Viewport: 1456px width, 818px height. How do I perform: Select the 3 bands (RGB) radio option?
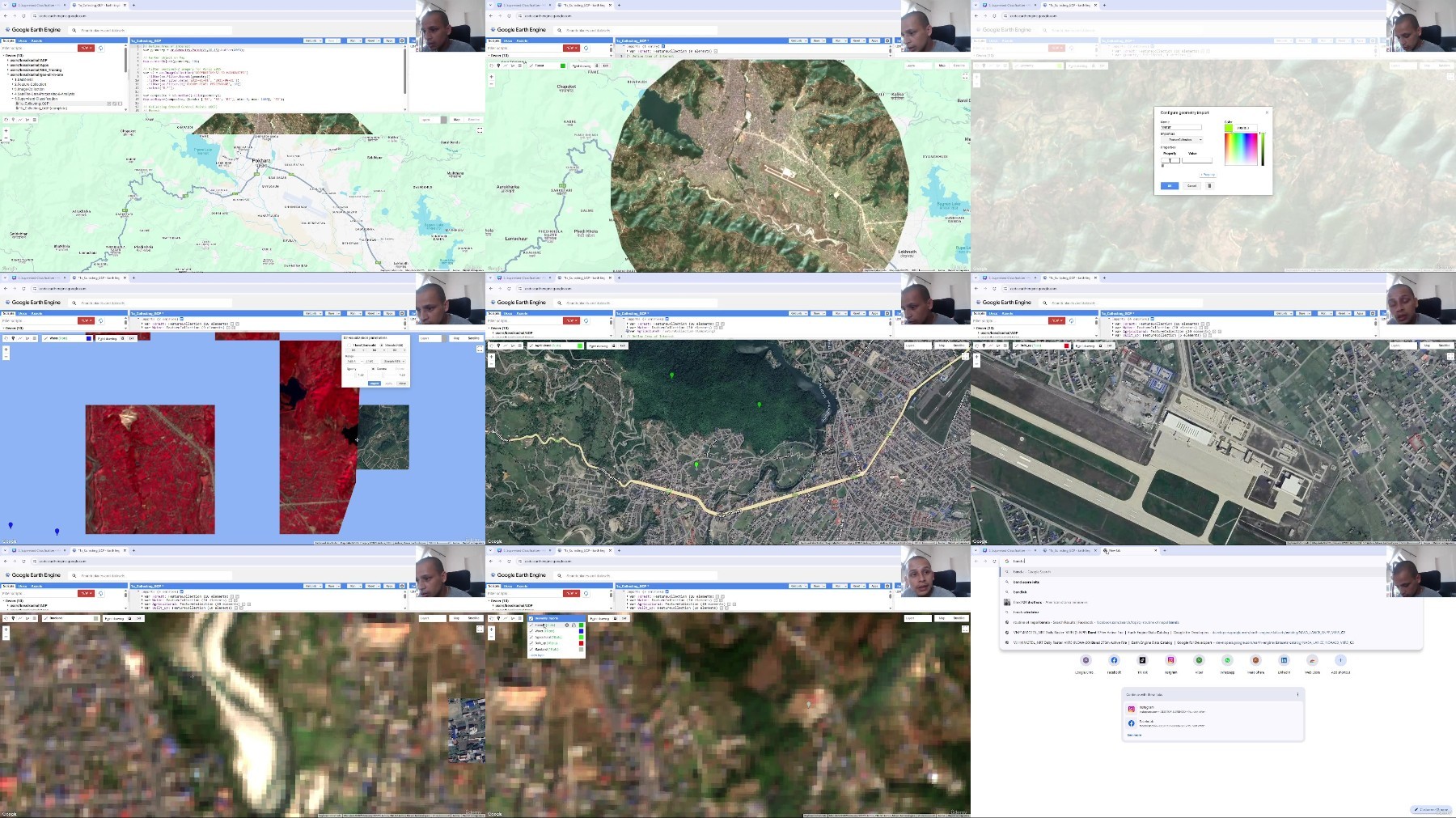pyautogui.click(x=382, y=345)
